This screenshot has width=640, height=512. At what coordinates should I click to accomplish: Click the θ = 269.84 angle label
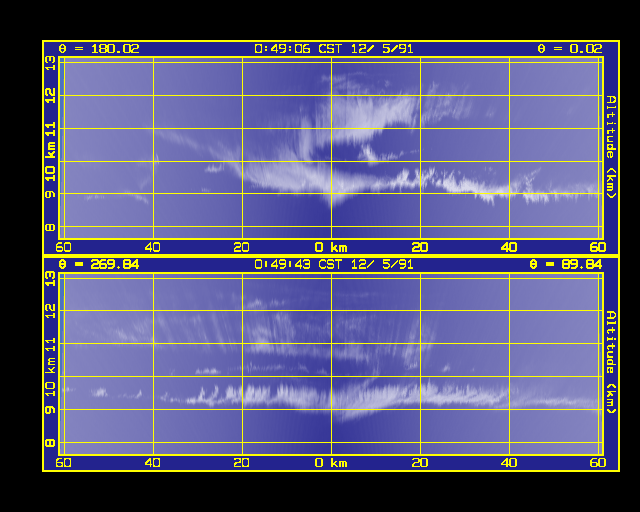click(99, 265)
